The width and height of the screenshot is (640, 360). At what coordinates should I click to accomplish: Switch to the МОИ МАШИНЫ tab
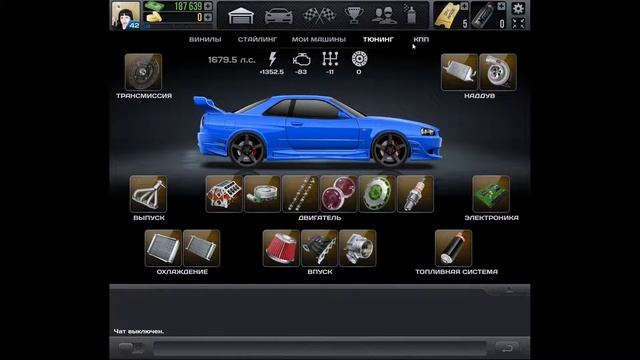pyautogui.click(x=318, y=40)
